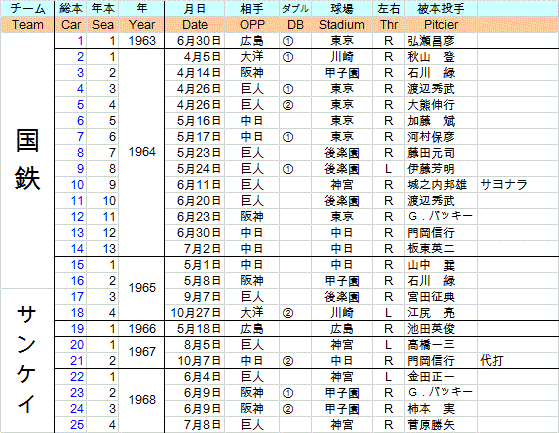This screenshot has width=559, height=433.
Task: Click the Car column header
Action: click(x=71, y=25)
